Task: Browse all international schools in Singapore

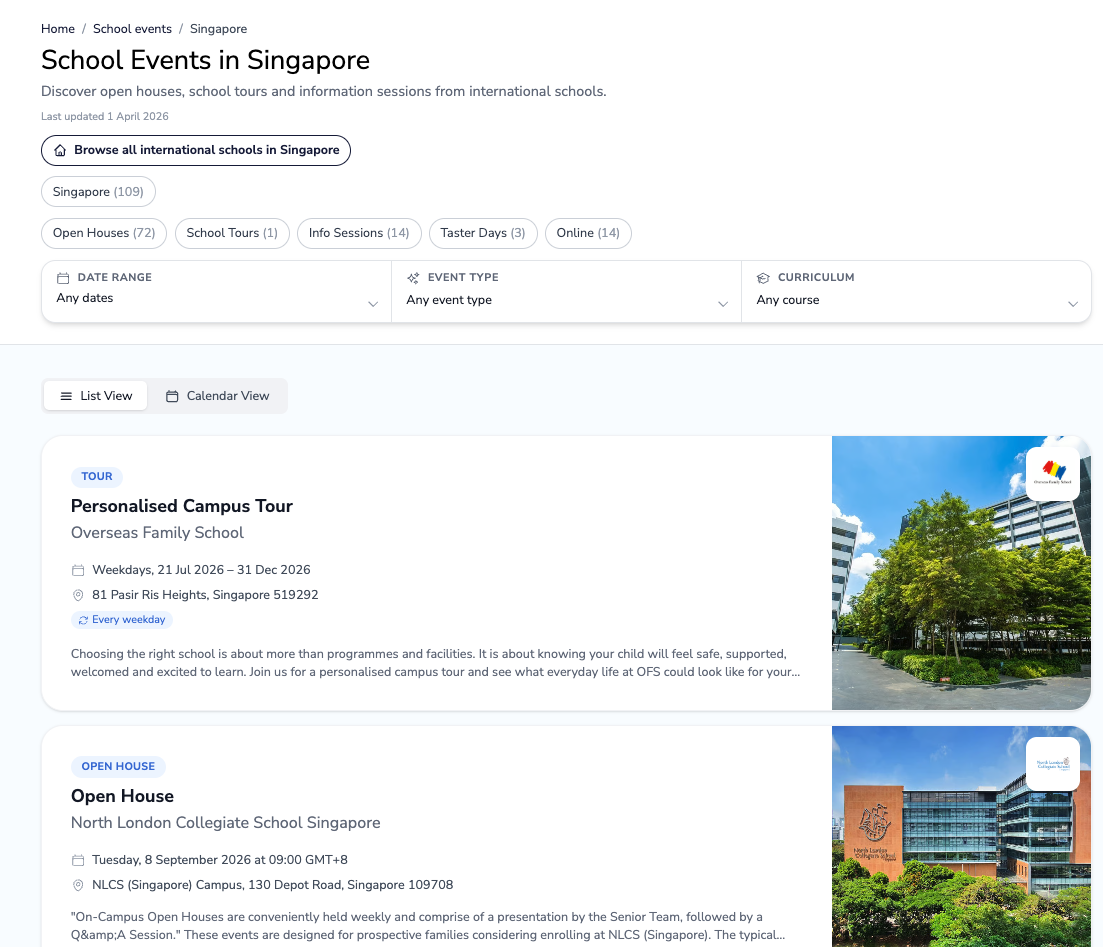Action: (196, 151)
